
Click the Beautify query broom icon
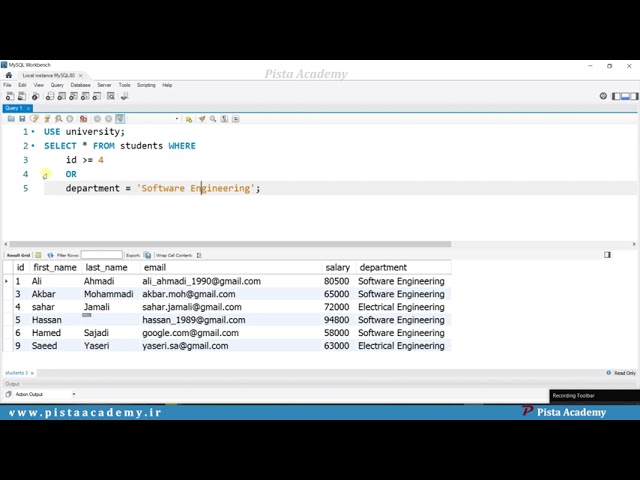[202, 119]
